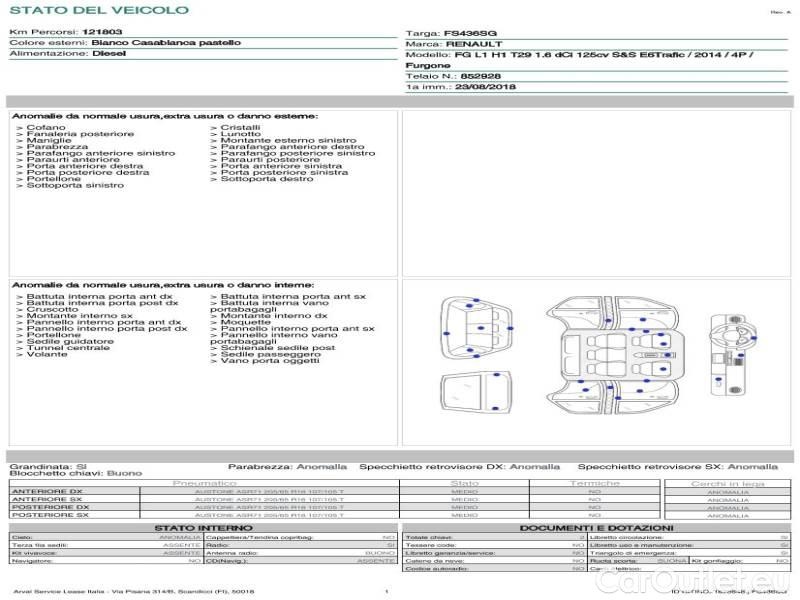The image size is (800, 600).
Task: Select the Cristalli exterior anomaly entry
Action: [240, 128]
